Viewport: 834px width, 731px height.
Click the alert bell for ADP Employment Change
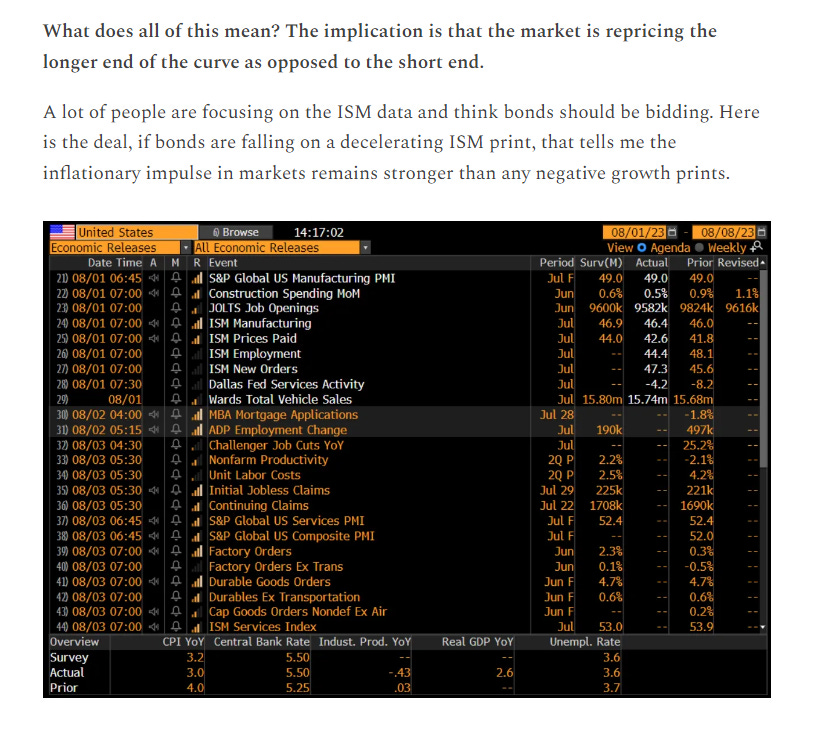coord(176,429)
